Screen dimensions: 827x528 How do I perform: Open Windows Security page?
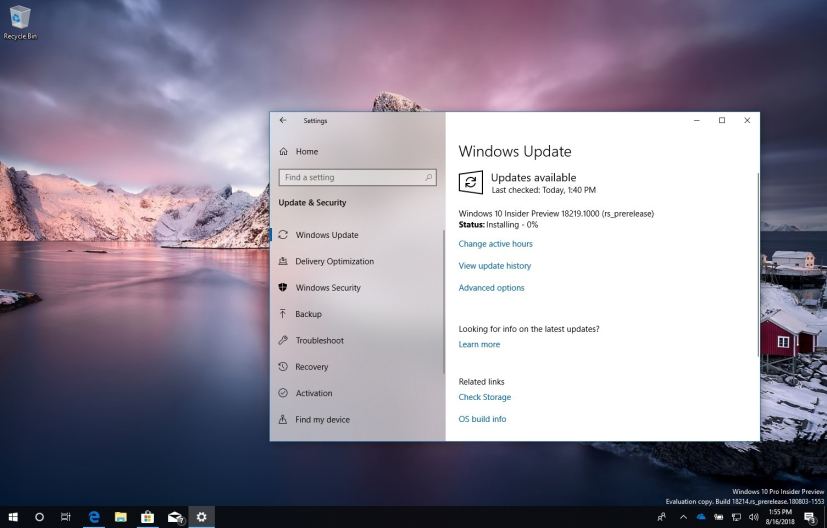[x=328, y=287]
